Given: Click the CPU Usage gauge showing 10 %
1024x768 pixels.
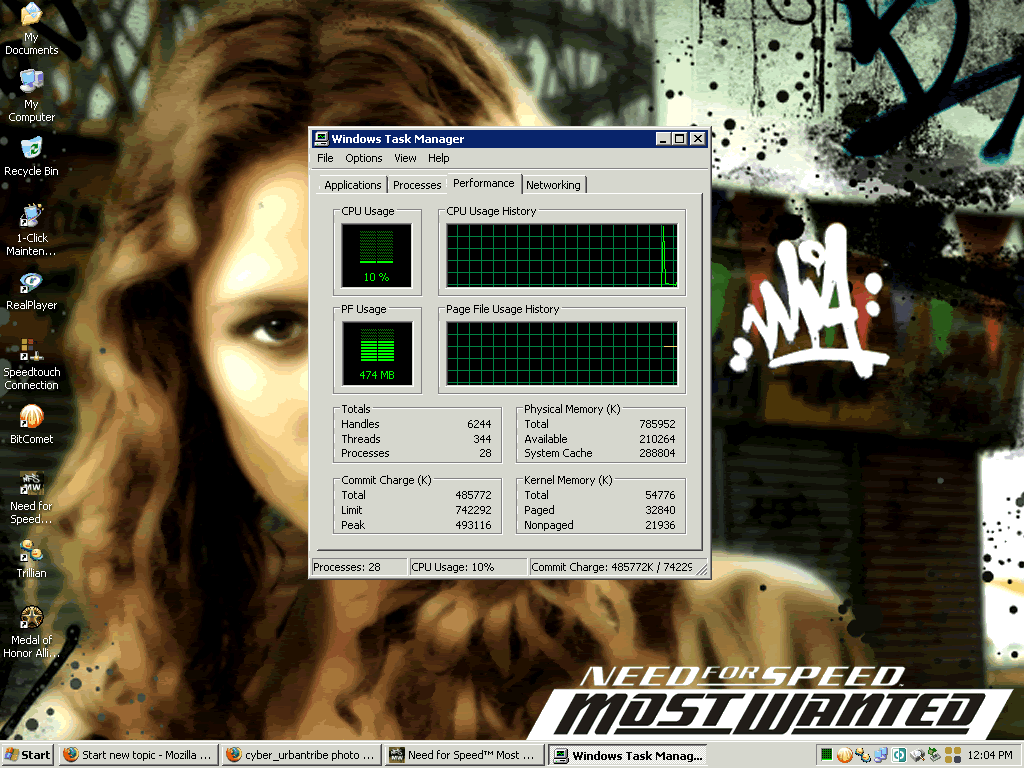Looking at the screenshot, I should pyautogui.click(x=377, y=255).
